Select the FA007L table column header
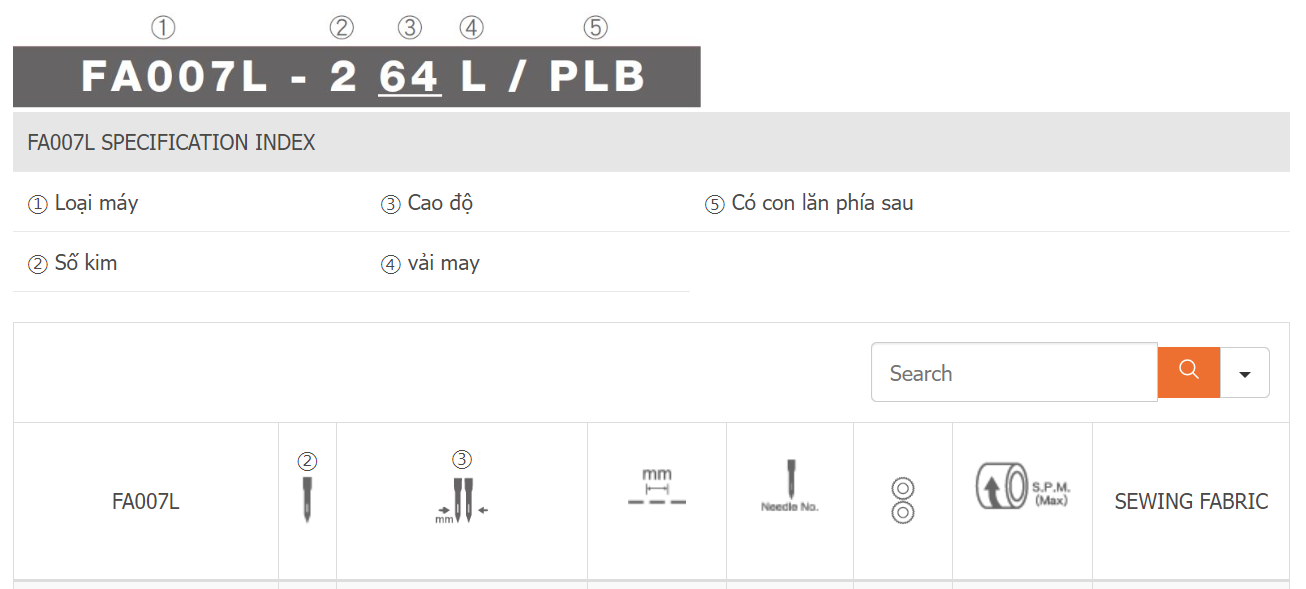Viewport: 1306px width, 589px height. 146,502
